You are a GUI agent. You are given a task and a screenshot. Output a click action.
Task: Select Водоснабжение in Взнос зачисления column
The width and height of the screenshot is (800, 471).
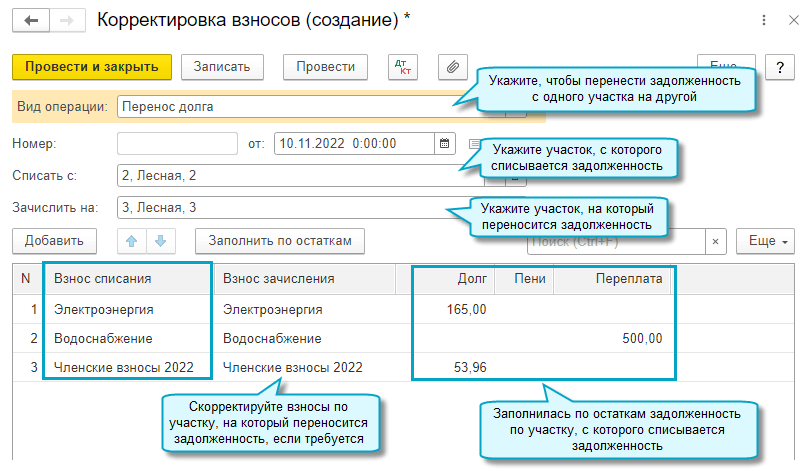point(272,339)
